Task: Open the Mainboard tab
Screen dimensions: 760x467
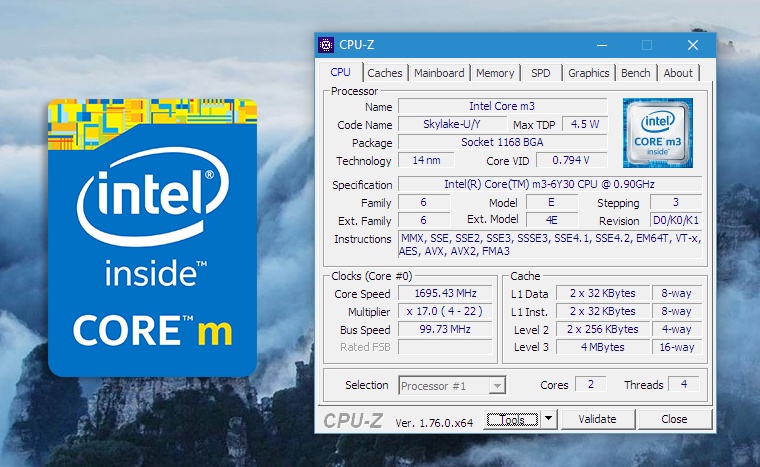Action: pos(439,73)
